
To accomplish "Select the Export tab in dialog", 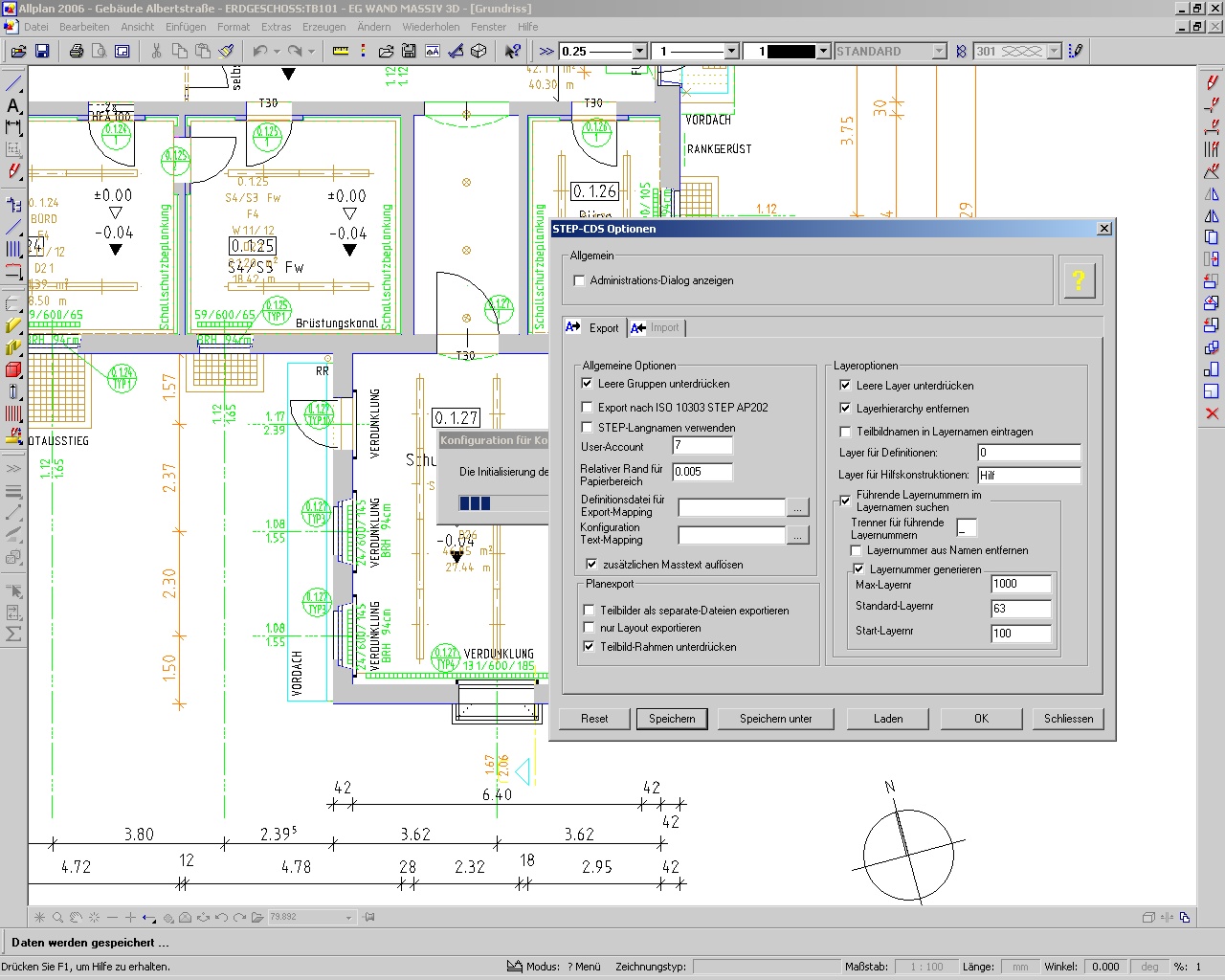I will [x=594, y=327].
